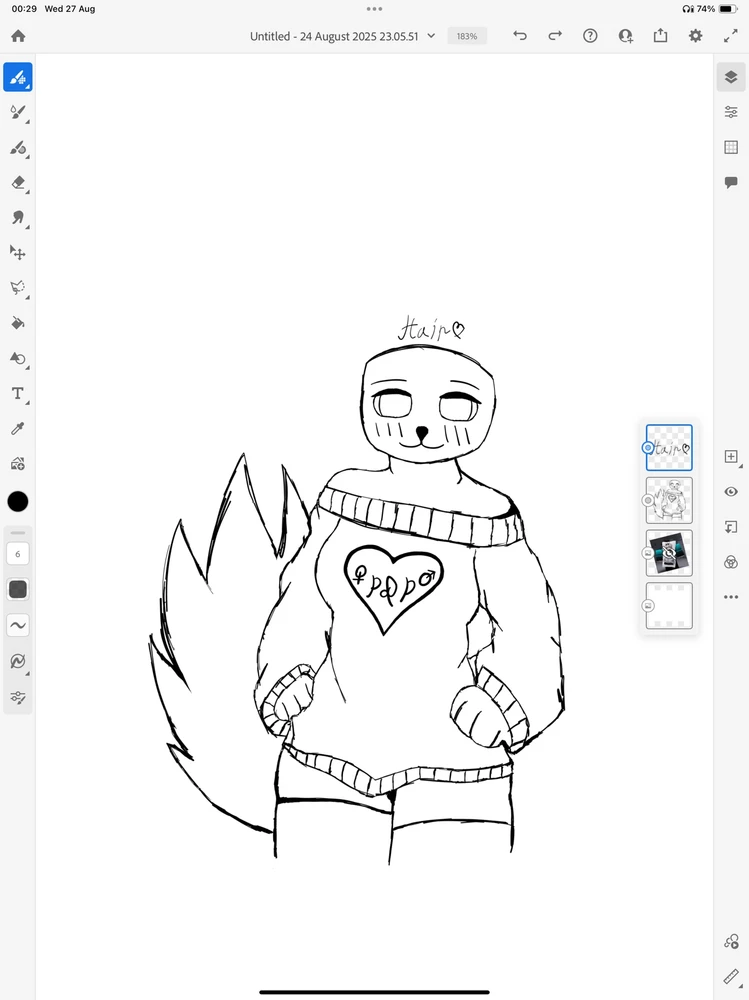Open brush settings circular icon
The image size is (749, 1000).
point(18,661)
